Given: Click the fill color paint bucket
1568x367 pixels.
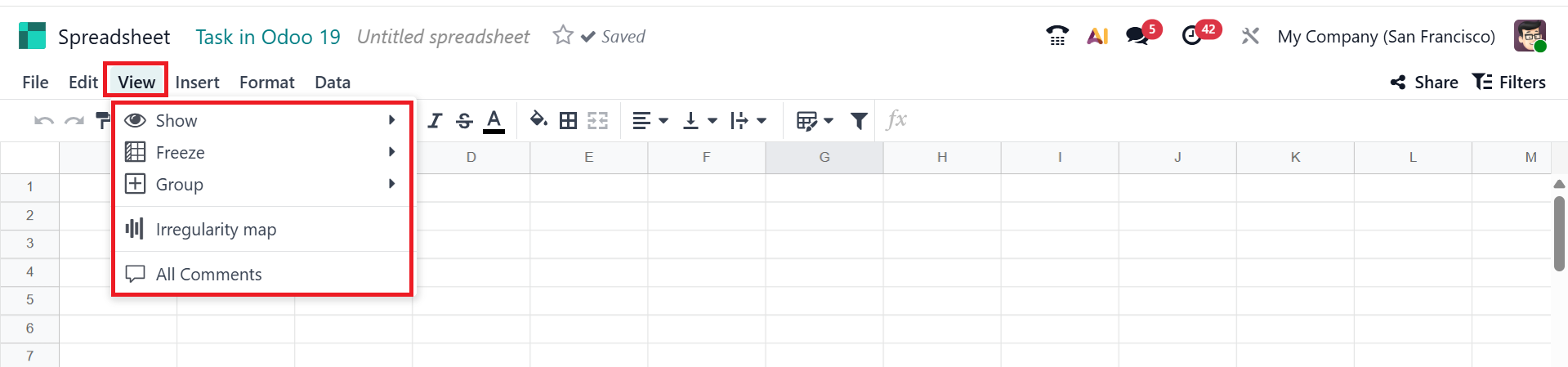Looking at the screenshot, I should click(538, 120).
